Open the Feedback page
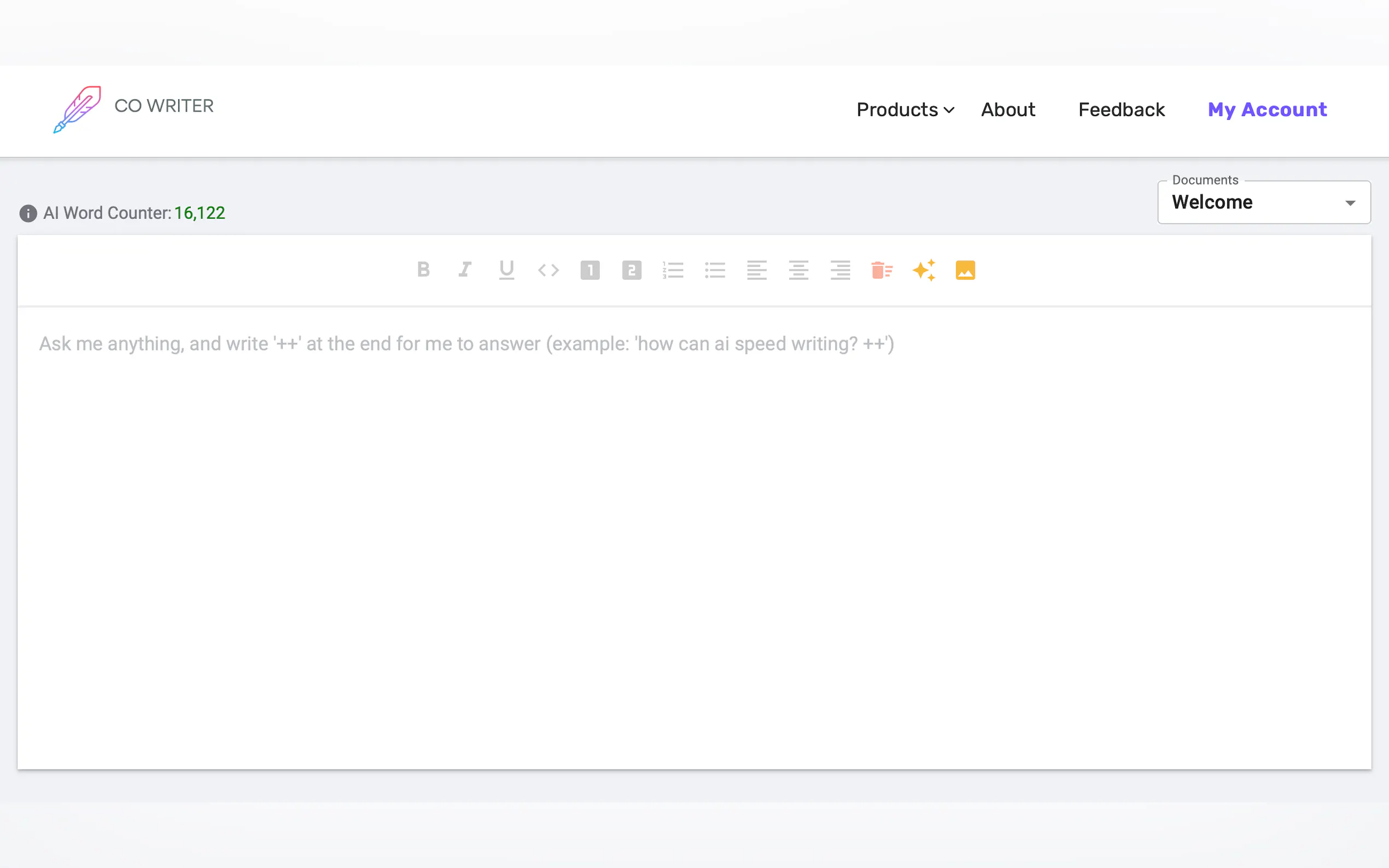Image resolution: width=1389 pixels, height=868 pixels. tap(1121, 110)
